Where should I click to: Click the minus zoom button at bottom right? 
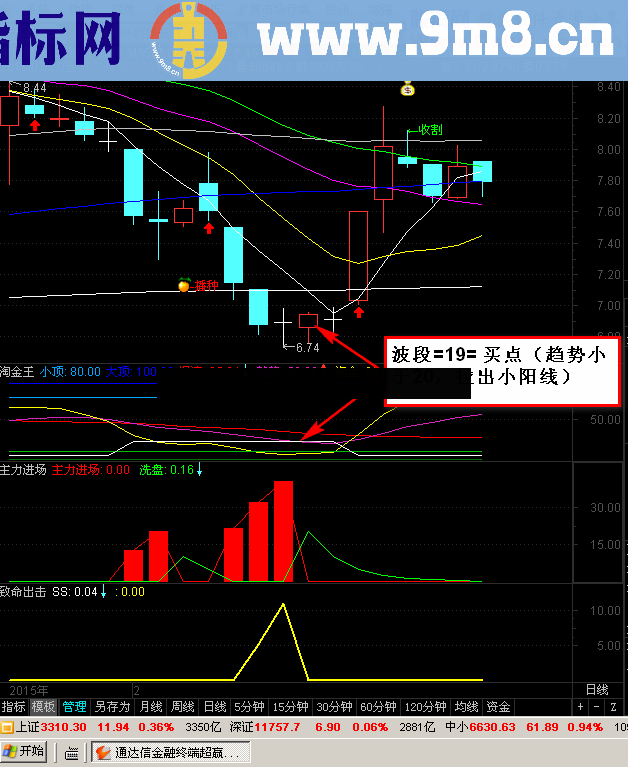596,706
